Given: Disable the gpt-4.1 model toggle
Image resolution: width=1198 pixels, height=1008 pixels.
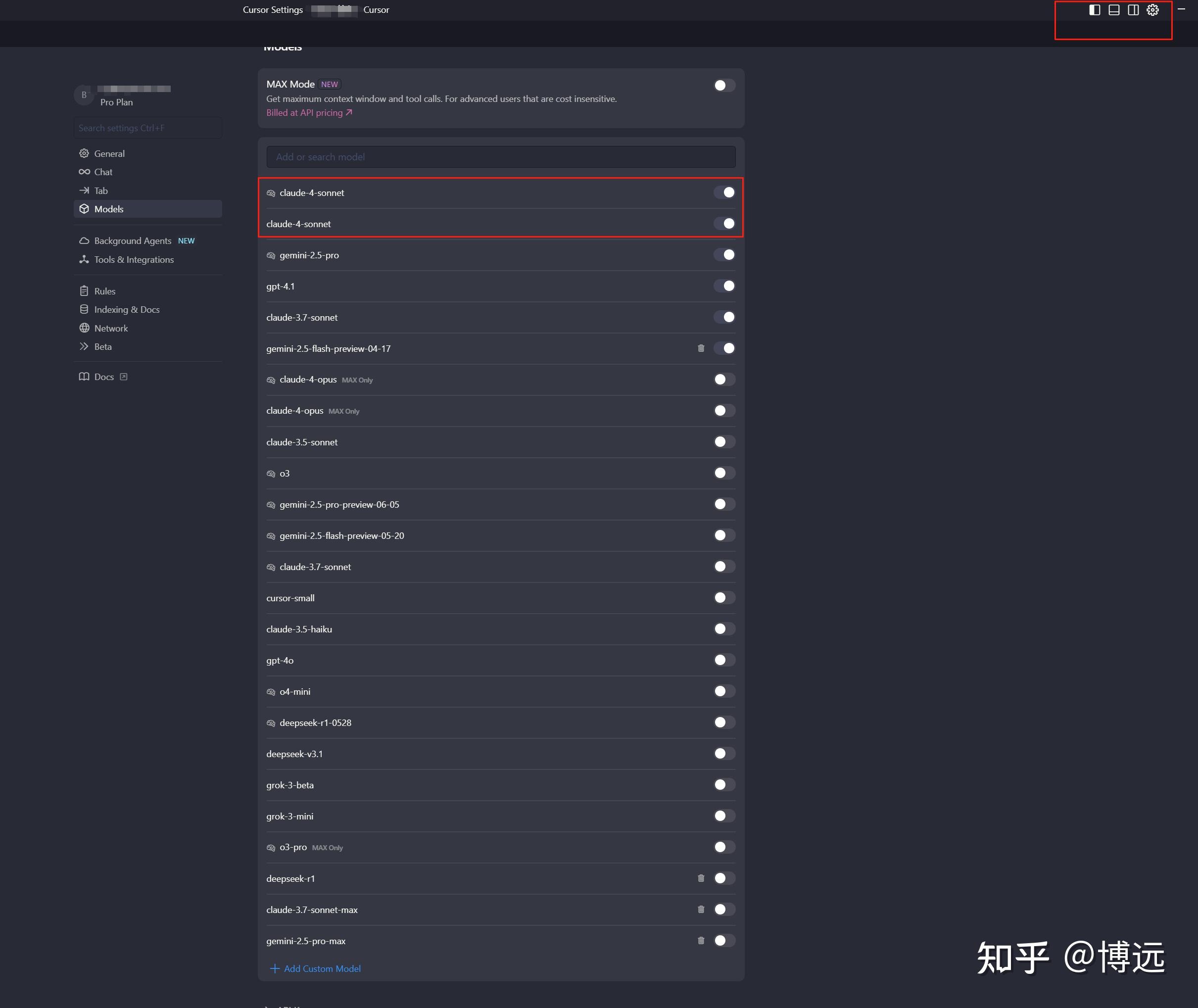Looking at the screenshot, I should tap(724, 286).
